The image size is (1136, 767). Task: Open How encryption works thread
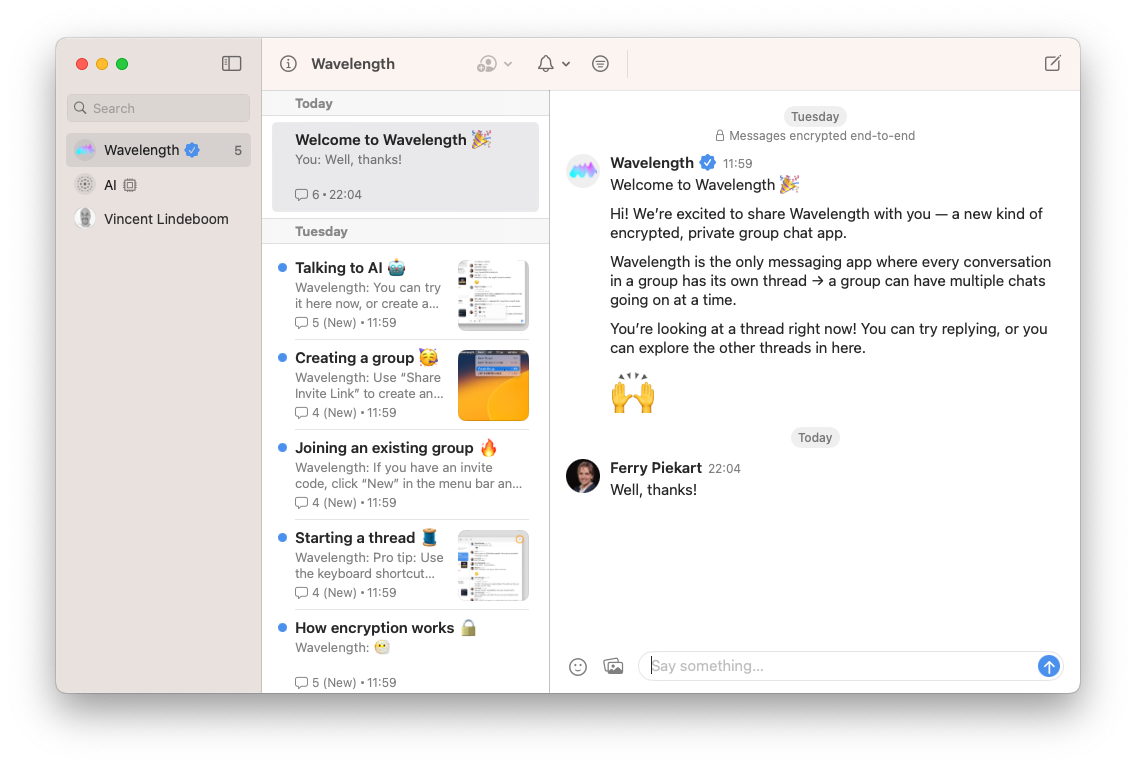(x=405, y=654)
